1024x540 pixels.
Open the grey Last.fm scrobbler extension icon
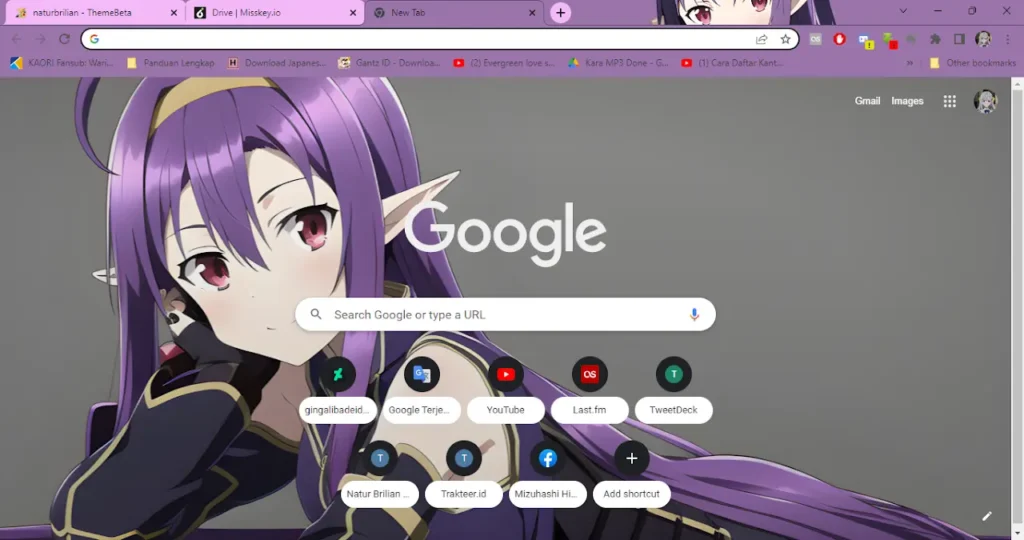point(815,39)
